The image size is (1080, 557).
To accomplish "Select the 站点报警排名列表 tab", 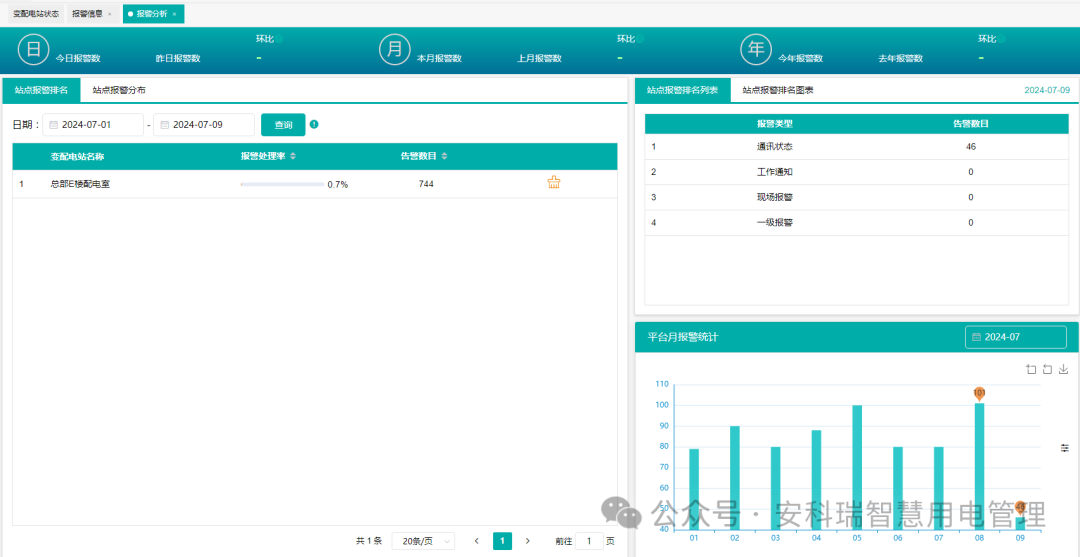I will click(683, 90).
